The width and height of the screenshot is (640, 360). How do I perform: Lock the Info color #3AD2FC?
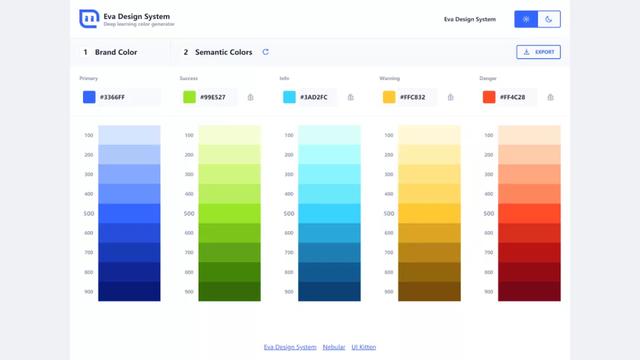(350, 97)
